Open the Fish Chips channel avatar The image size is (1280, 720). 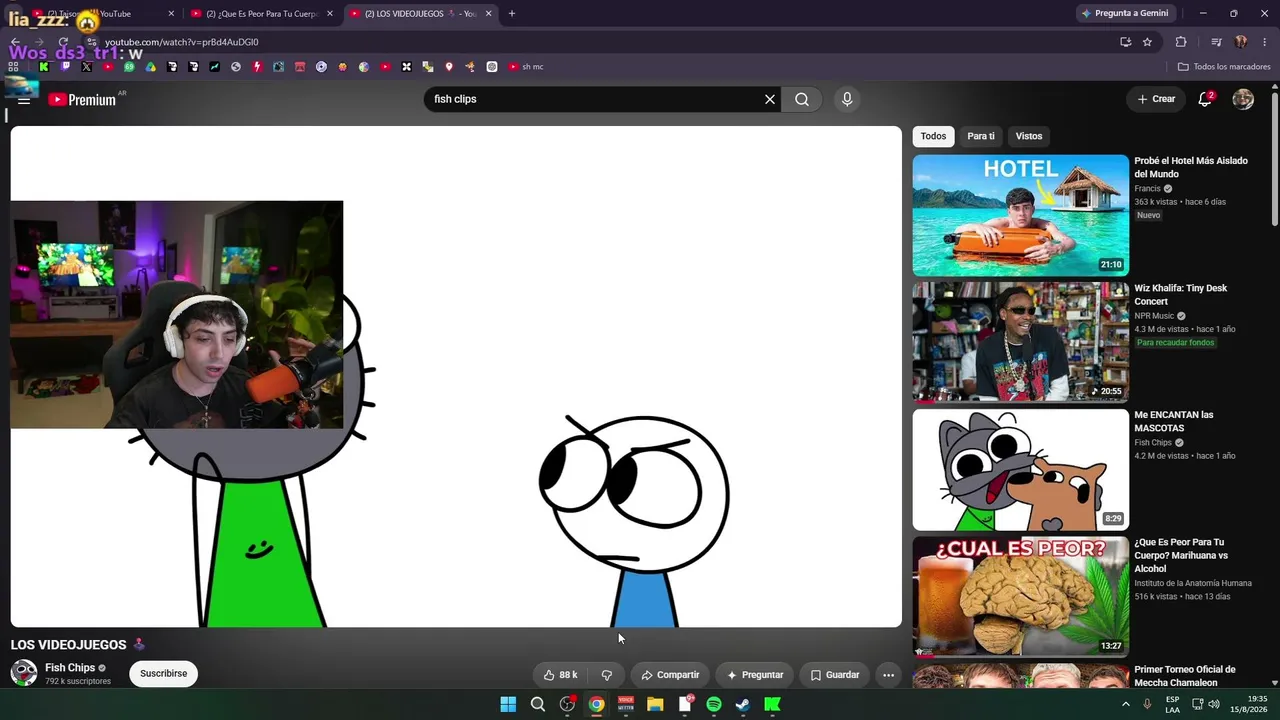click(x=24, y=673)
